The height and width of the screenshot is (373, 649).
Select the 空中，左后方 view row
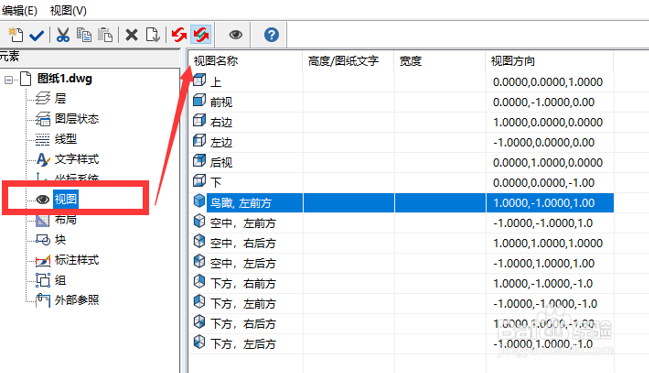(x=401, y=263)
